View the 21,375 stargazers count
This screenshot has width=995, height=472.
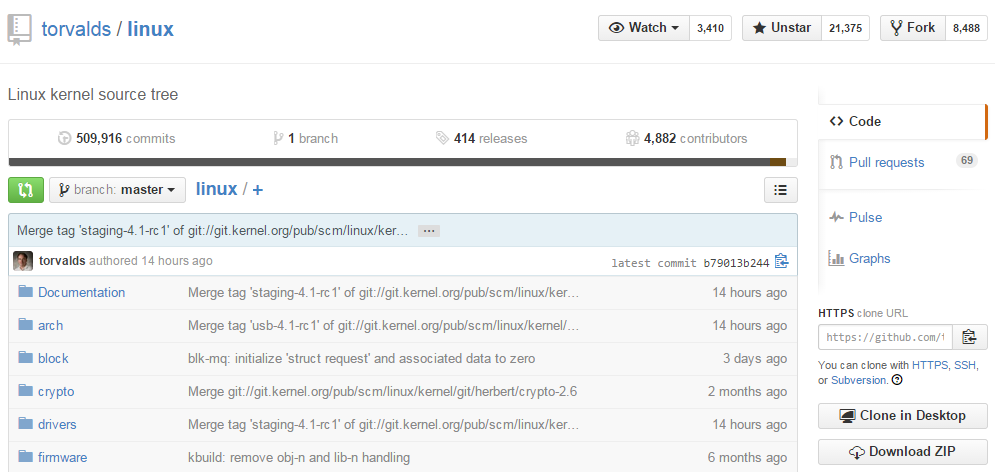tap(845, 28)
